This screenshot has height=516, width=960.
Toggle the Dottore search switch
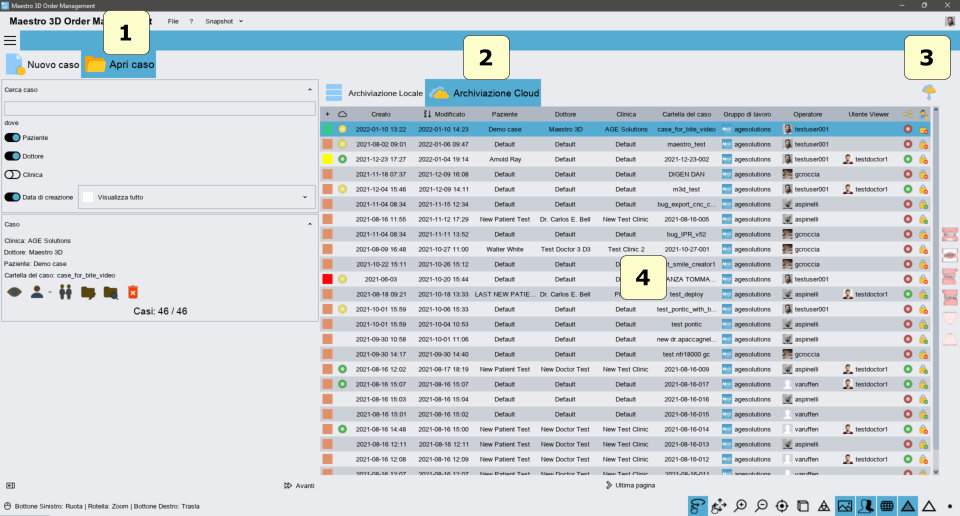point(12,156)
